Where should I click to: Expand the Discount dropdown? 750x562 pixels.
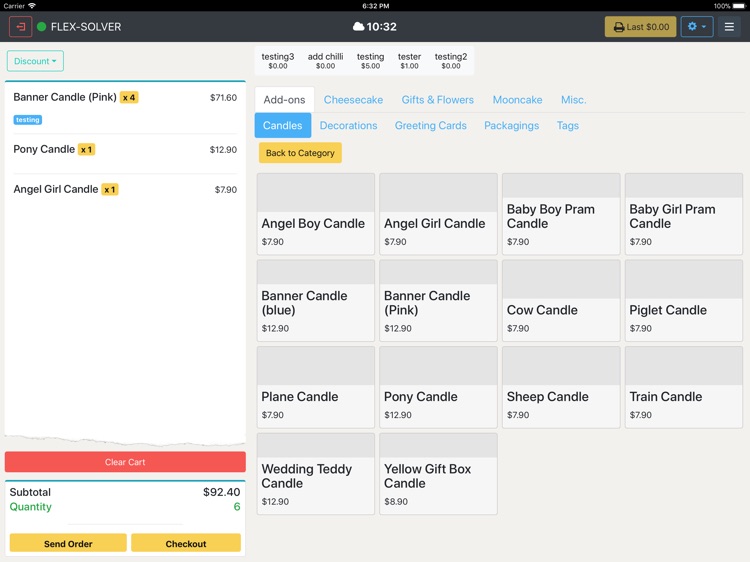[35, 61]
